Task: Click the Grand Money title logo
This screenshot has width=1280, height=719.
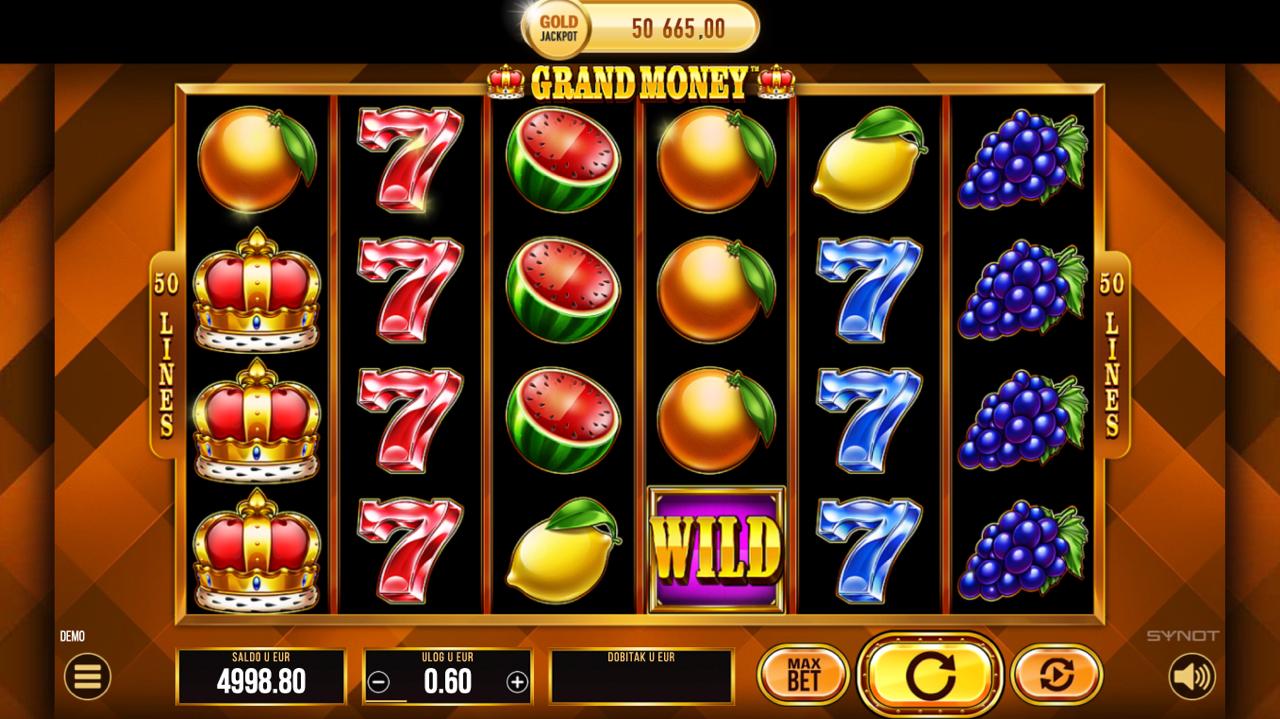Action: click(640, 83)
